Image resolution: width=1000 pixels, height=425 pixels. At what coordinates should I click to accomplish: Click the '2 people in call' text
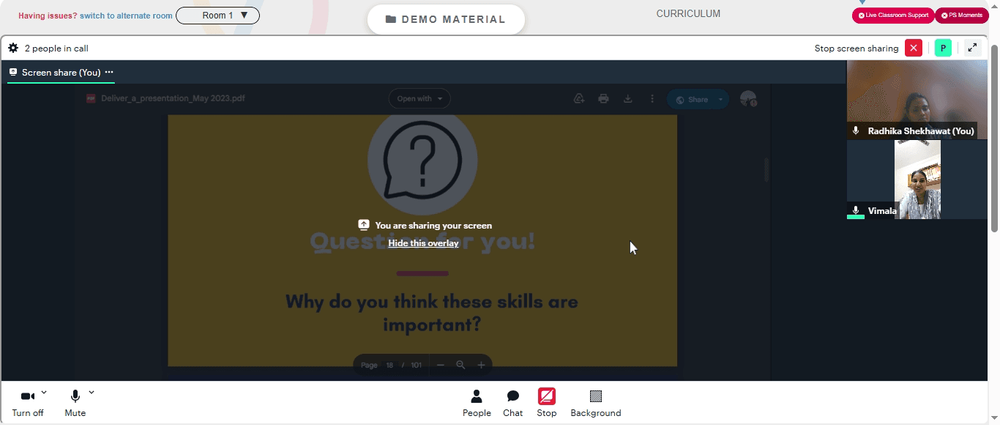point(56,48)
